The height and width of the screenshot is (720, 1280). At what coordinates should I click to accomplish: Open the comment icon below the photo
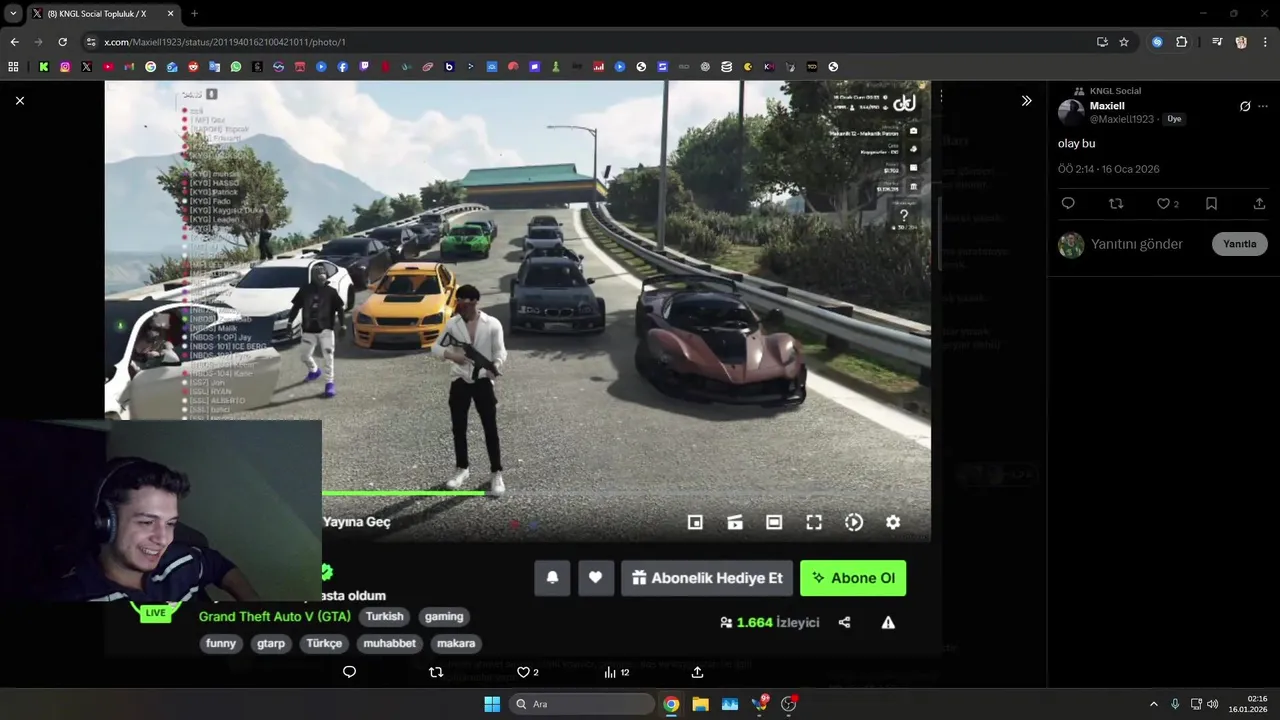coord(349,672)
